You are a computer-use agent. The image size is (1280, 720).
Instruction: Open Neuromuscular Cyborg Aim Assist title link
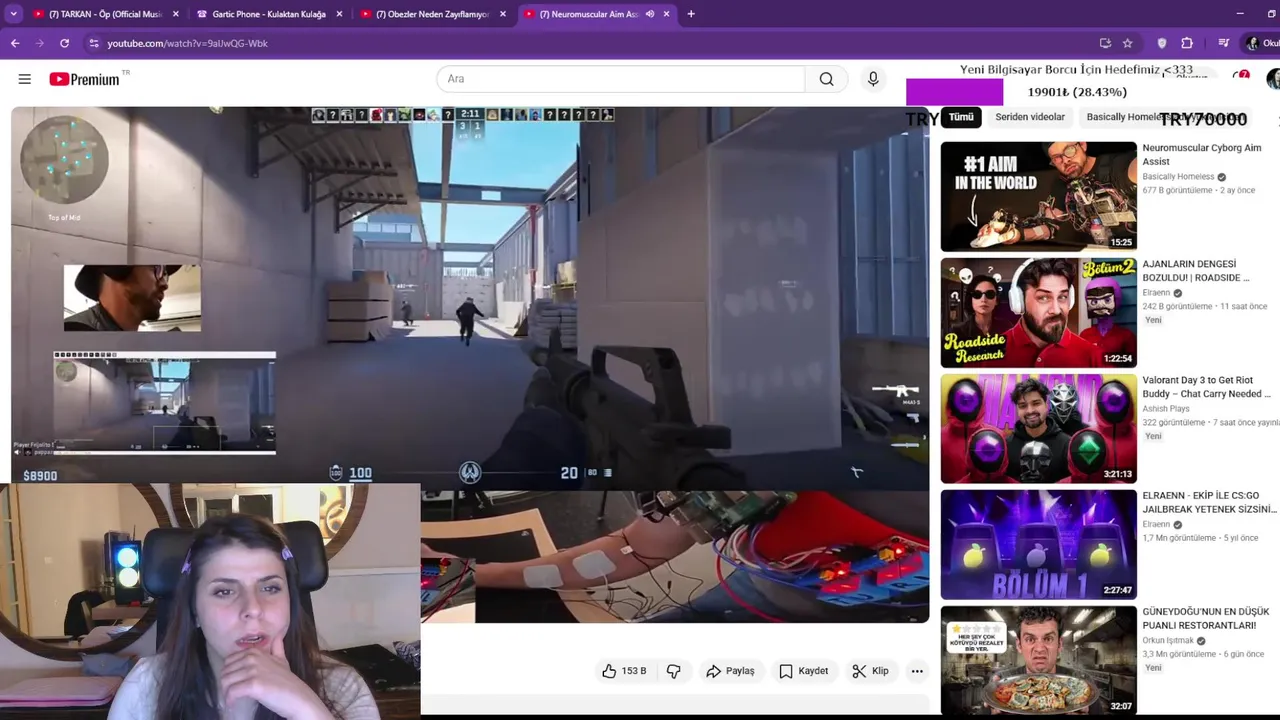1202,154
